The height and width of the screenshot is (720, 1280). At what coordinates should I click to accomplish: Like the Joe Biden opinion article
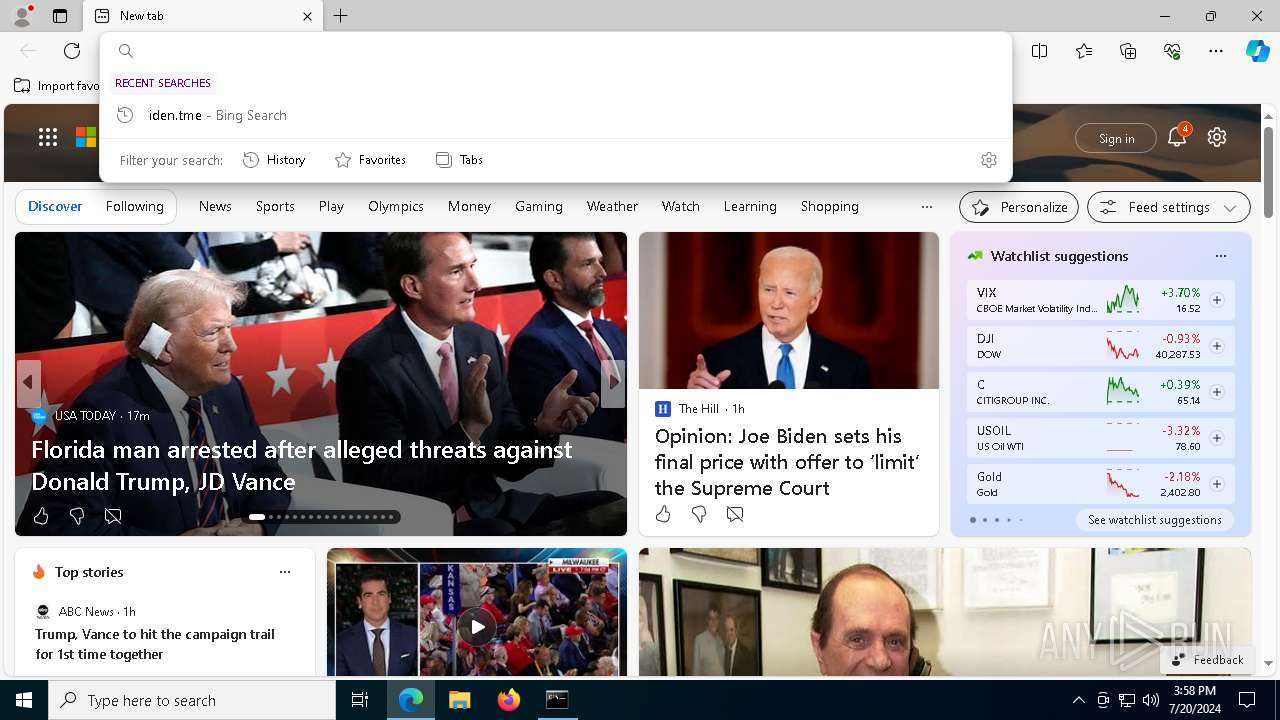(663, 514)
